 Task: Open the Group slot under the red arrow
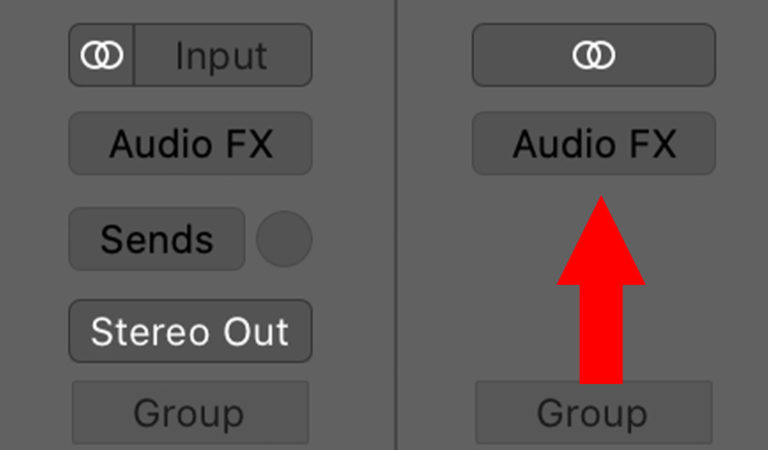pyautogui.click(x=594, y=412)
